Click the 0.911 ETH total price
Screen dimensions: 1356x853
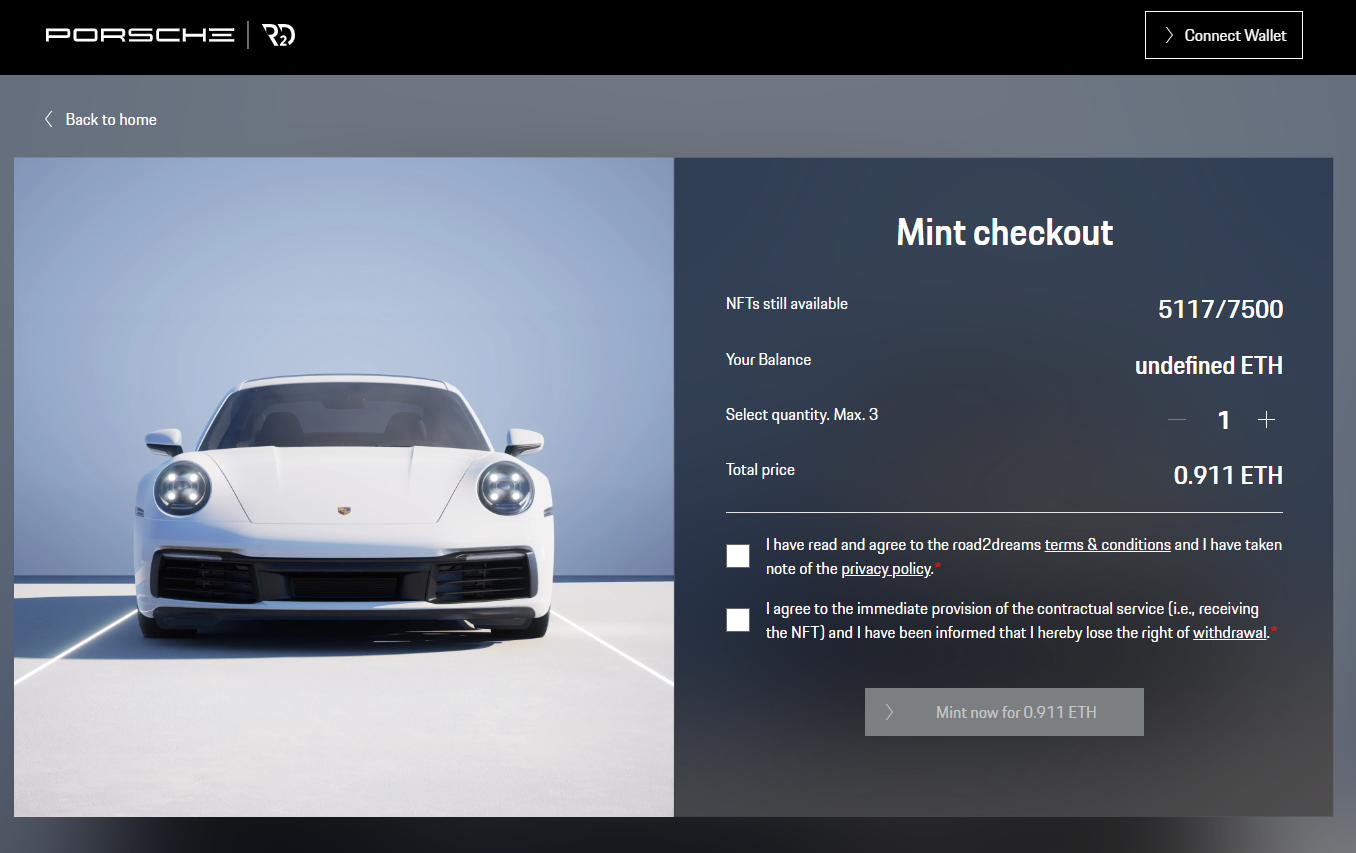click(x=1227, y=475)
